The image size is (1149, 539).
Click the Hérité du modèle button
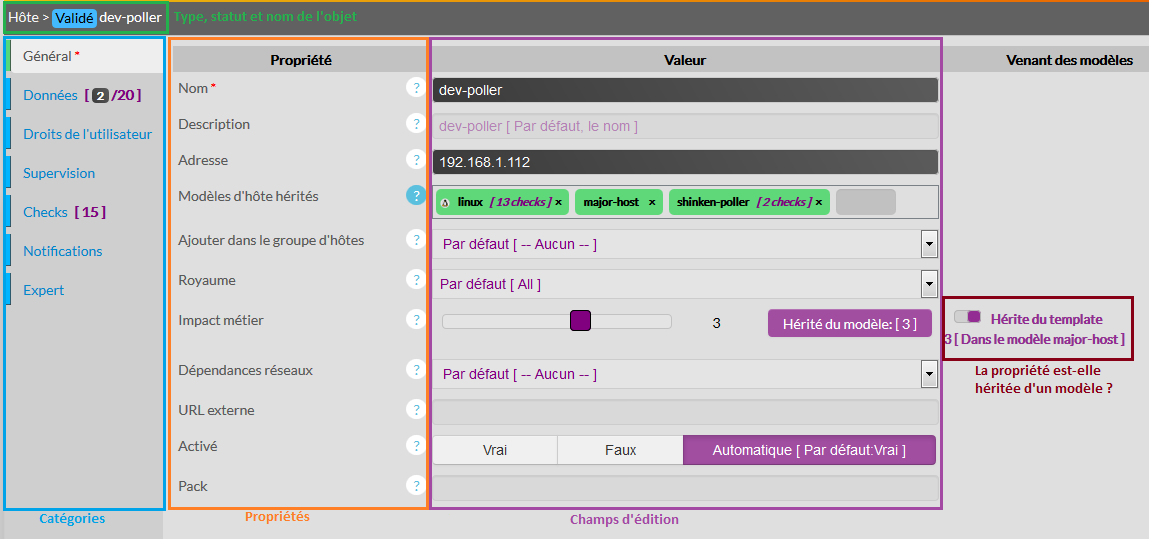[x=849, y=323]
